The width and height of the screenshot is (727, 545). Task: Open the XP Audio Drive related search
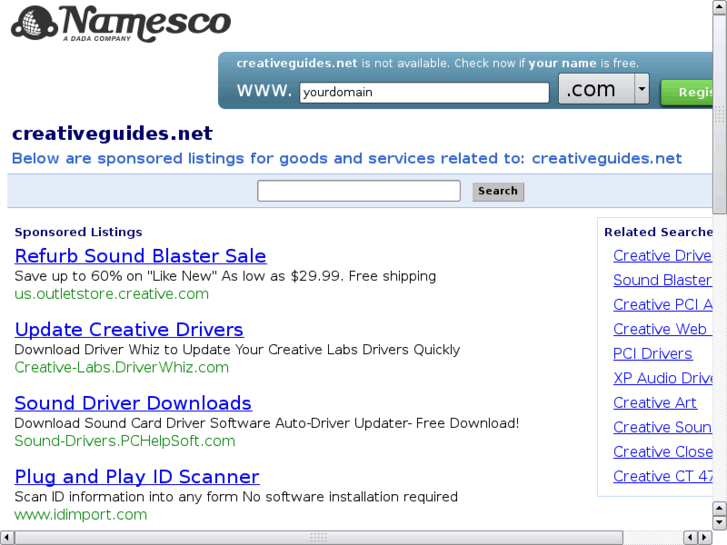tap(663, 378)
